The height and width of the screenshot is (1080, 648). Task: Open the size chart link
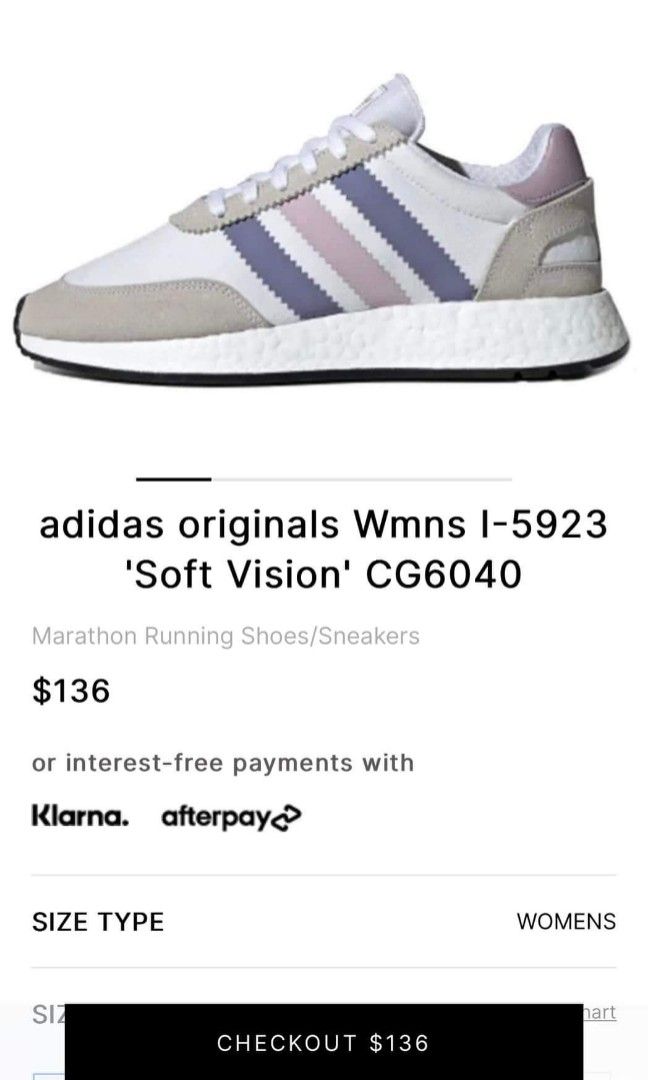coord(600,1012)
